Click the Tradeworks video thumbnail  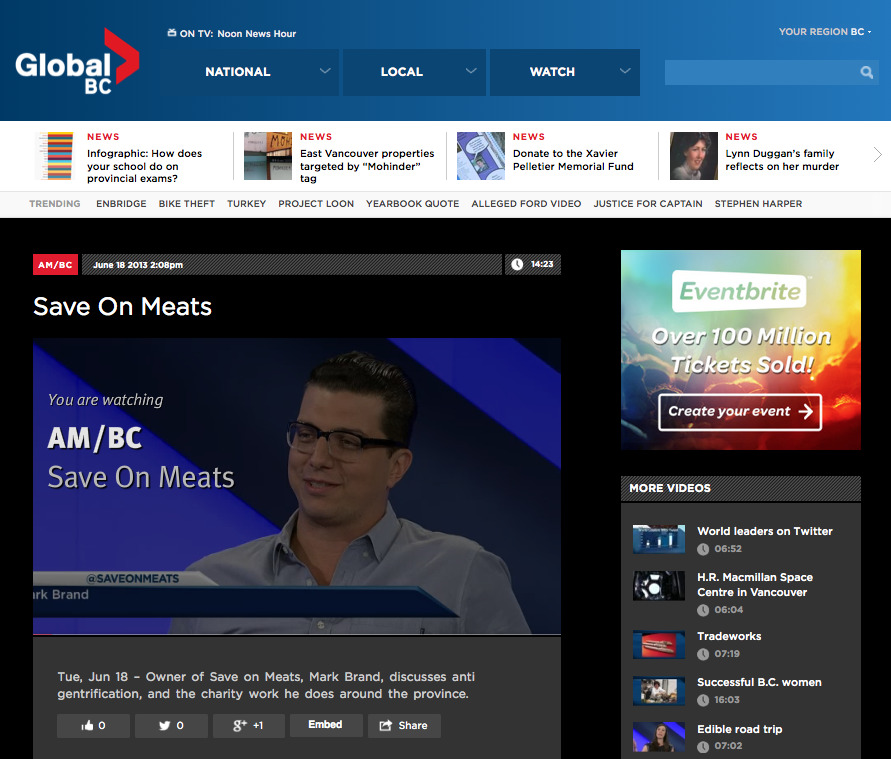pyautogui.click(x=659, y=645)
